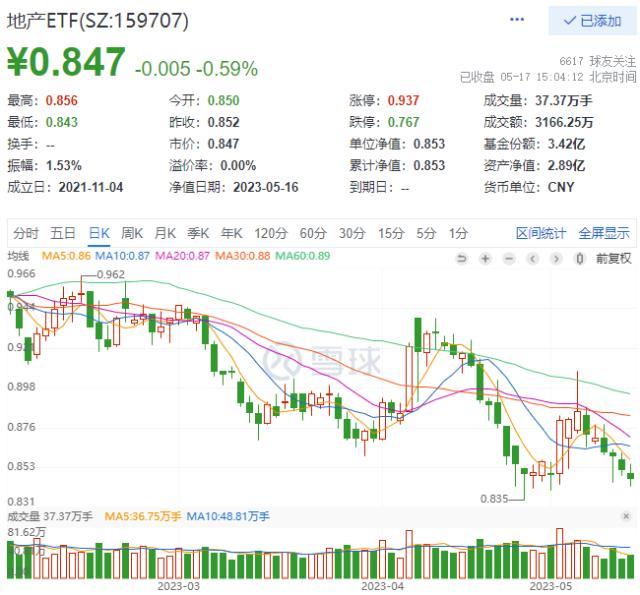The height and width of the screenshot is (595, 640).
Task: Click the 振幅 value 1.53%
Action: click(63, 165)
